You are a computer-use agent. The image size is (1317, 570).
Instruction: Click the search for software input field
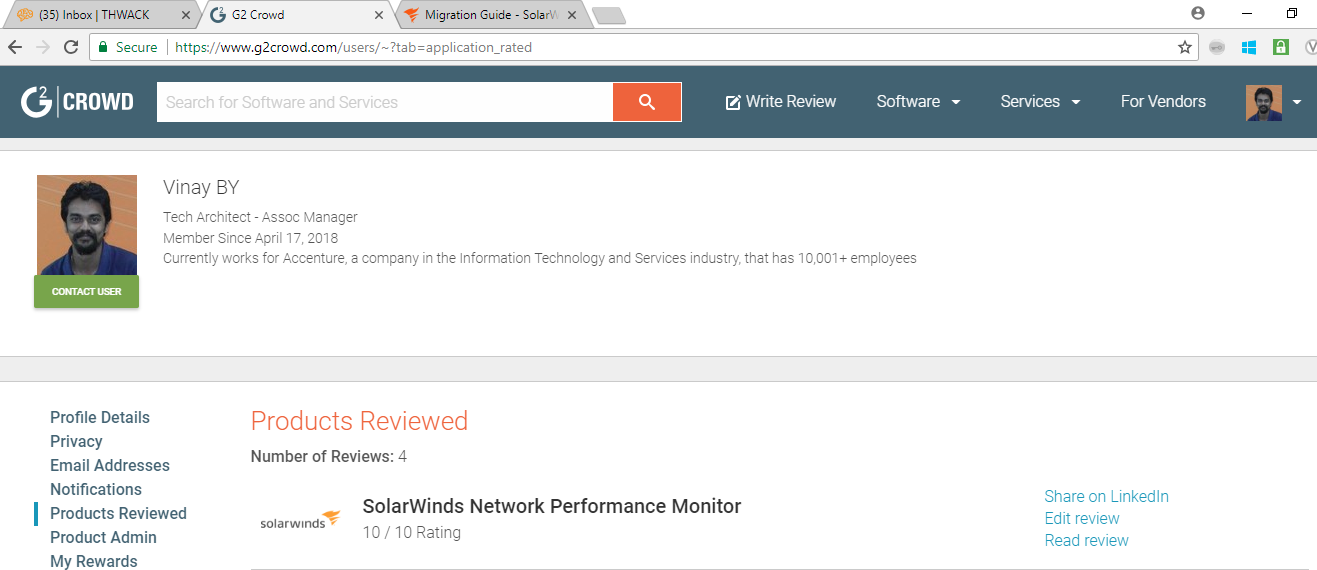(x=385, y=102)
